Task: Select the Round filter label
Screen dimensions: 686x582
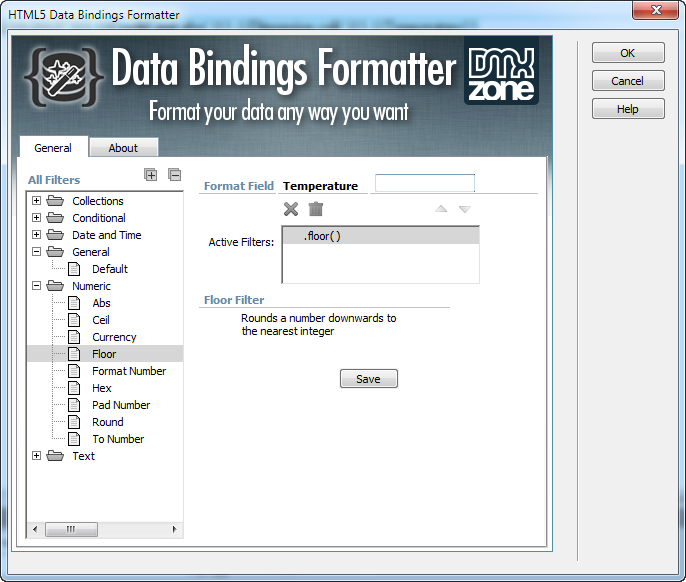Action: click(x=108, y=422)
